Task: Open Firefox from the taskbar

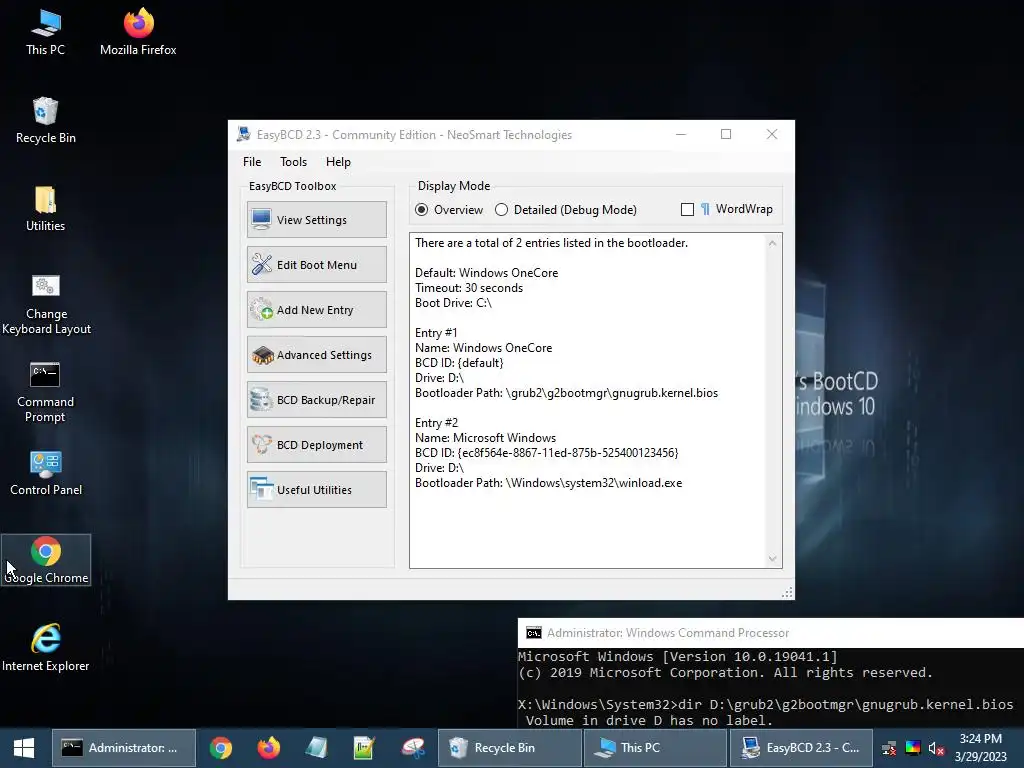Action: tap(268, 748)
